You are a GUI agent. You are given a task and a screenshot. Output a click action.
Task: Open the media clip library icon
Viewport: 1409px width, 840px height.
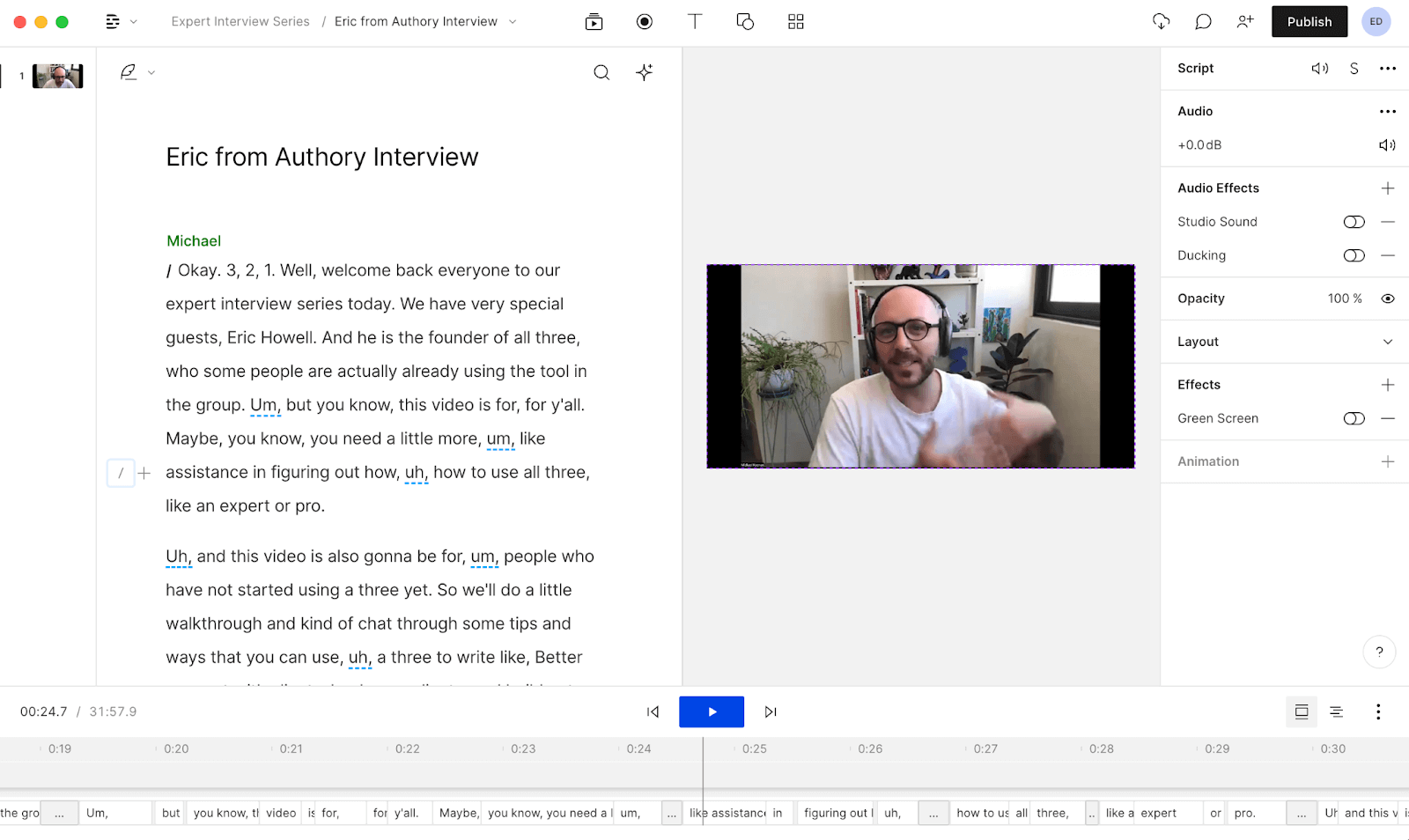pos(594,21)
